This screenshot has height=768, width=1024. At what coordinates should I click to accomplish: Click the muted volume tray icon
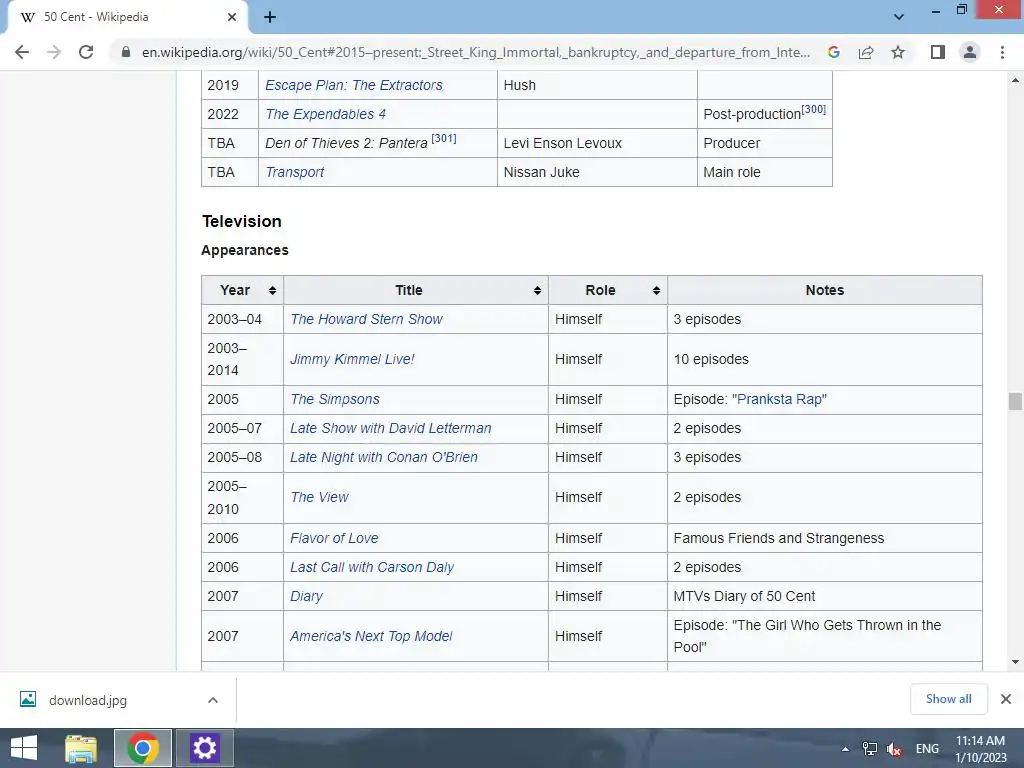point(894,749)
